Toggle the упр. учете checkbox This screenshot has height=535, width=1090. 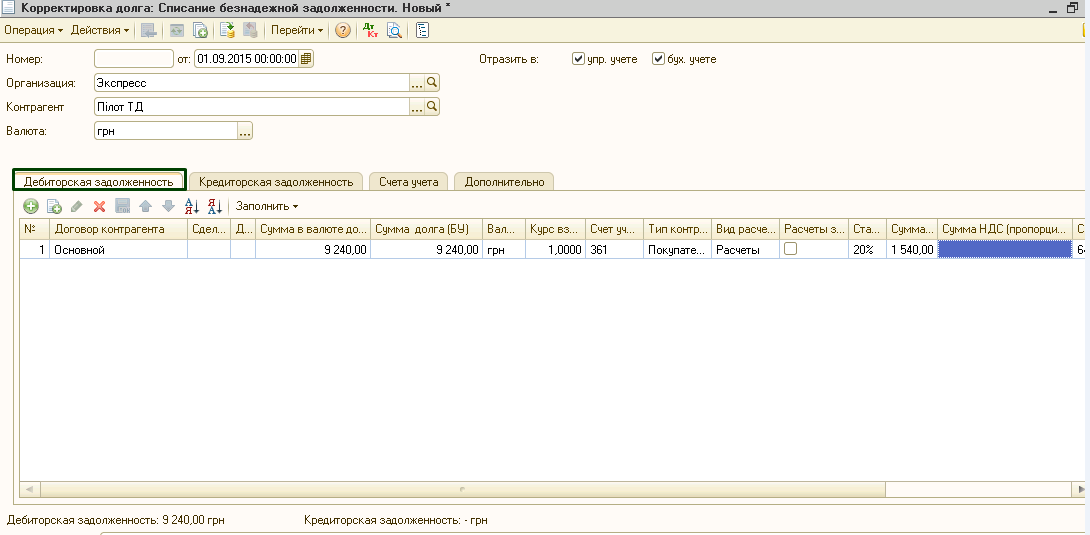pyautogui.click(x=578, y=59)
